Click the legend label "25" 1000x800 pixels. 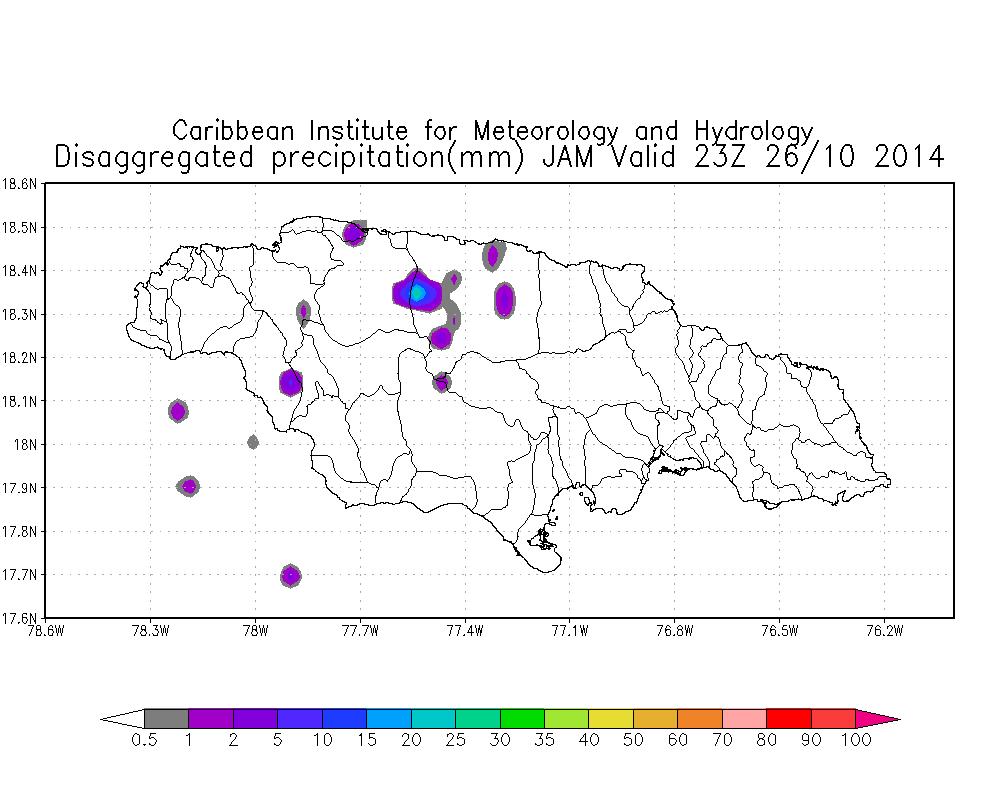point(455,740)
